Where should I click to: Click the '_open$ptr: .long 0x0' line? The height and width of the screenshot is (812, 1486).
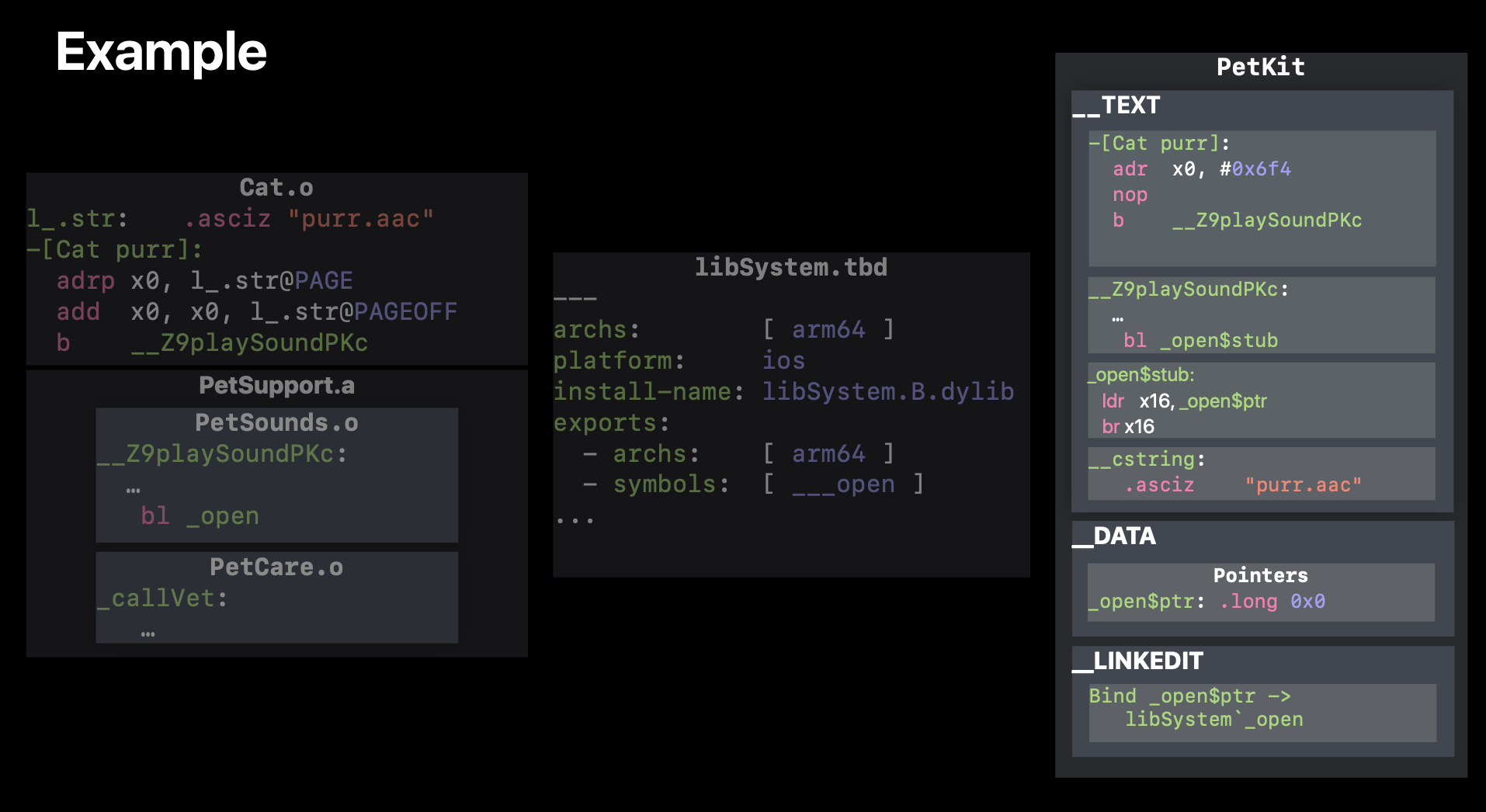point(1207,601)
